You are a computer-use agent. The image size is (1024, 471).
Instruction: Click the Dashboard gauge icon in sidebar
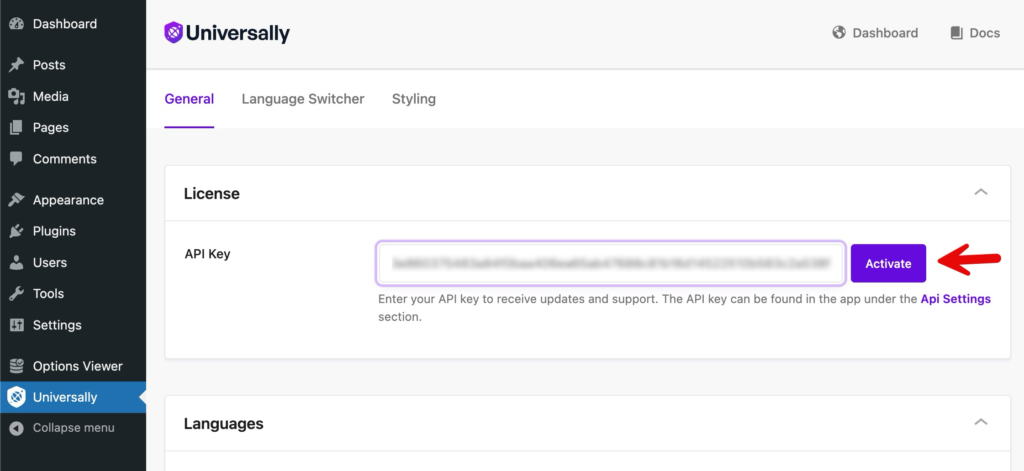coord(16,24)
